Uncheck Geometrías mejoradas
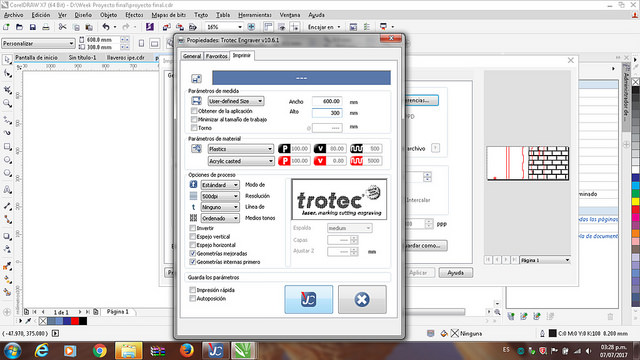 click(x=193, y=253)
